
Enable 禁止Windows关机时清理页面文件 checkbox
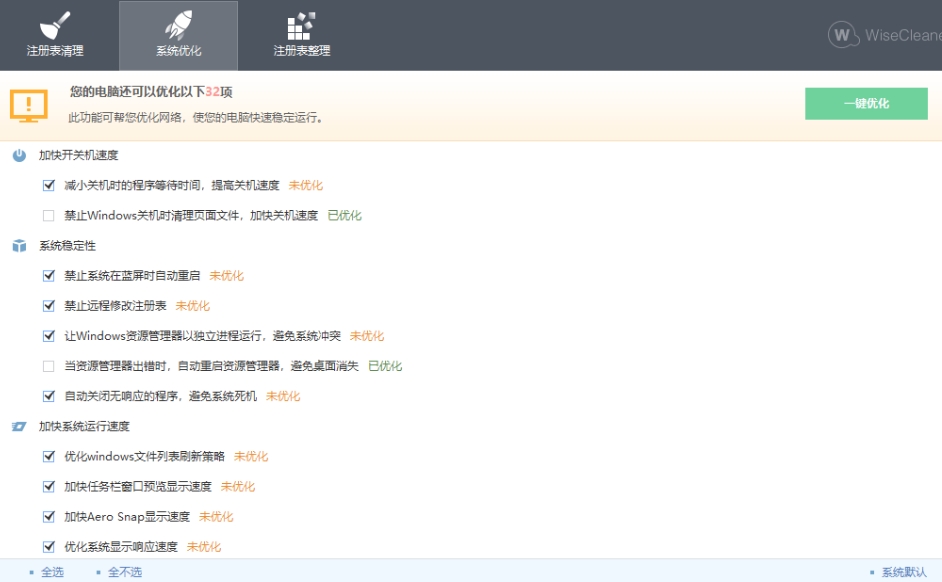click(49, 216)
